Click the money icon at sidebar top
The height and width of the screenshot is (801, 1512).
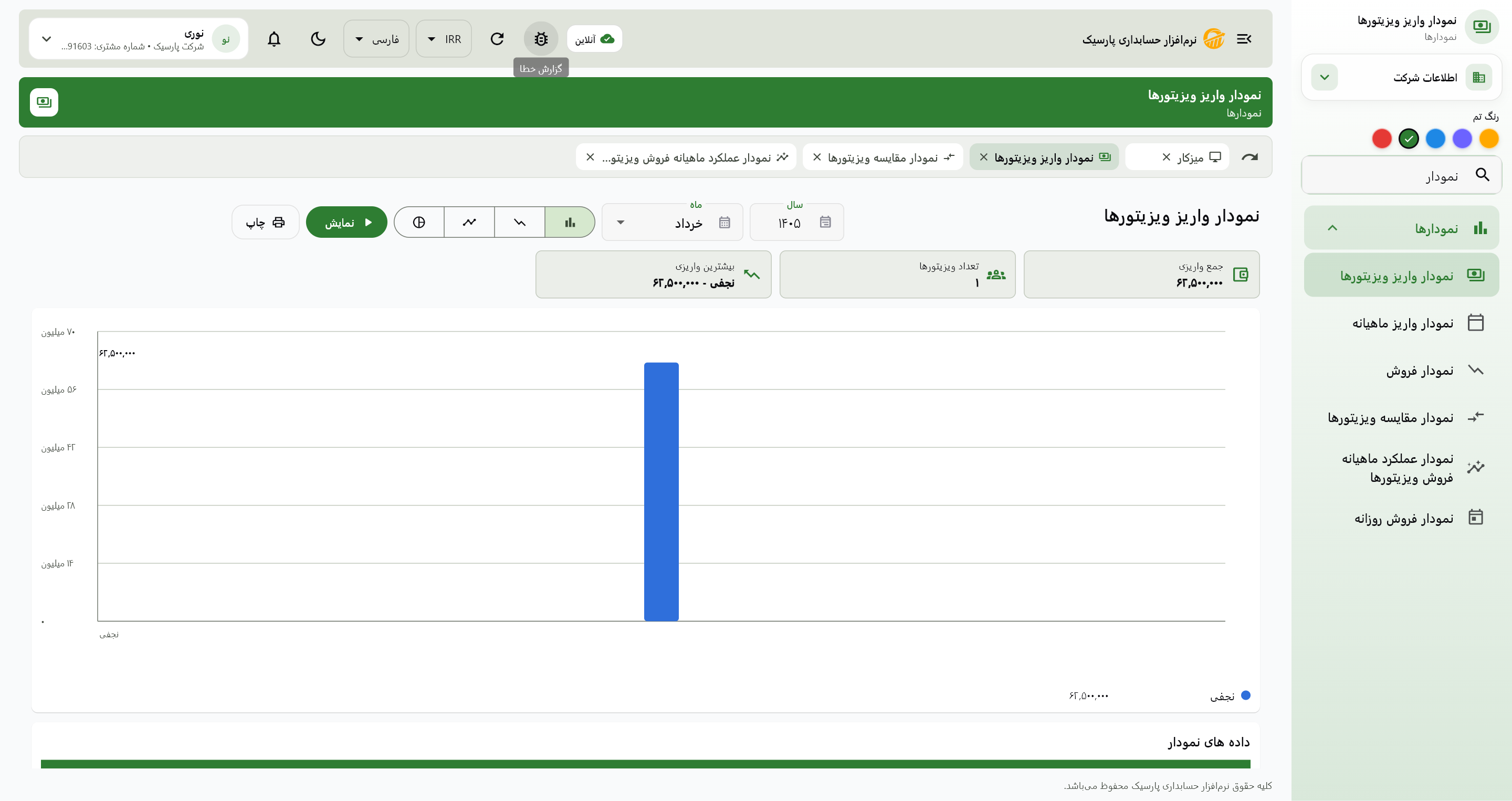pyautogui.click(x=1482, y=26)
